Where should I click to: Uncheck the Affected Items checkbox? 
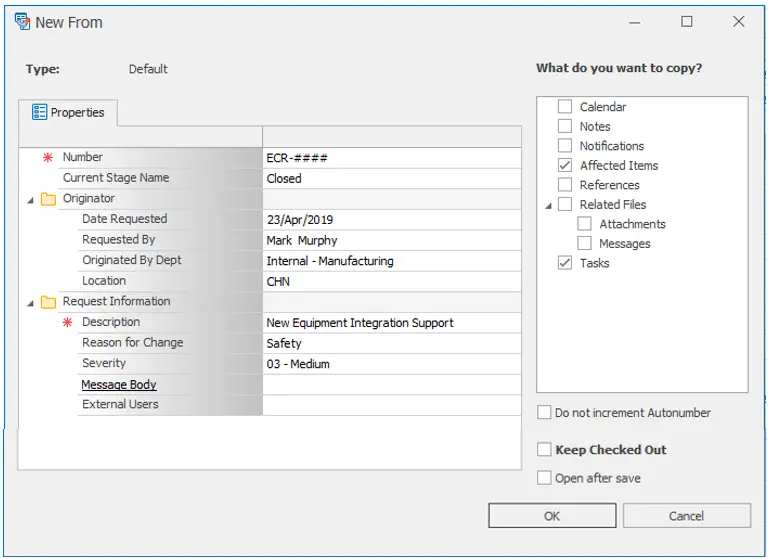tap(565, 166)
